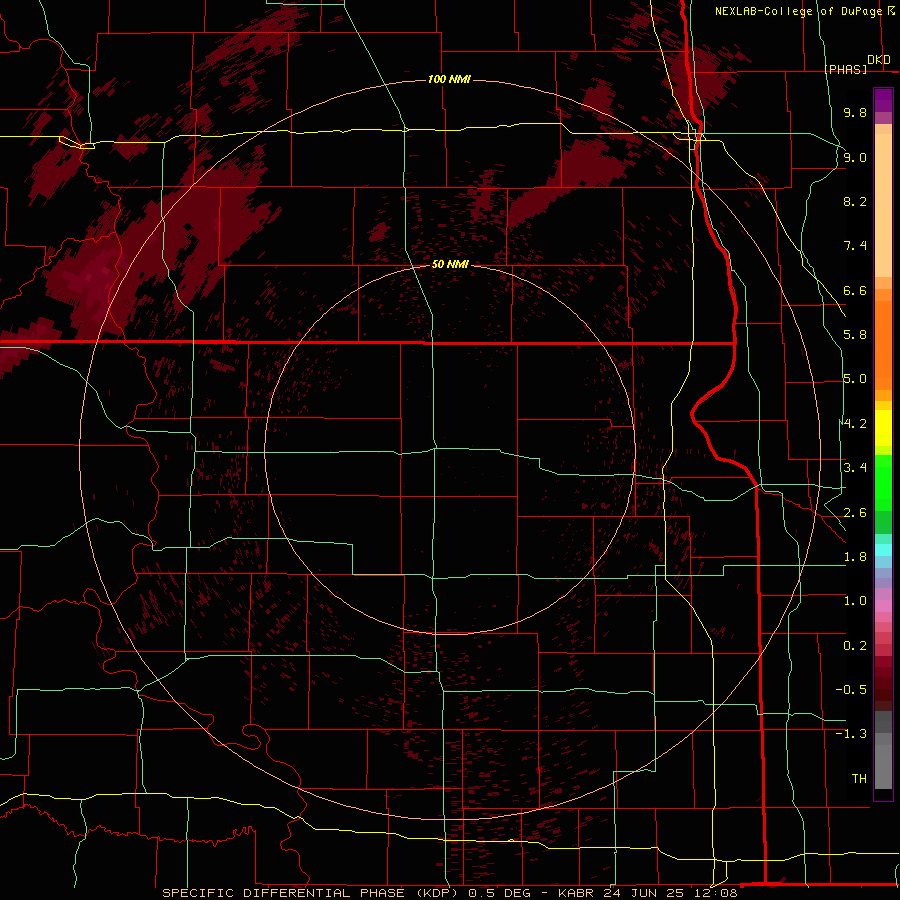
Task: Select the 5.0 value on the scale
Action: [x=855, y=379]
